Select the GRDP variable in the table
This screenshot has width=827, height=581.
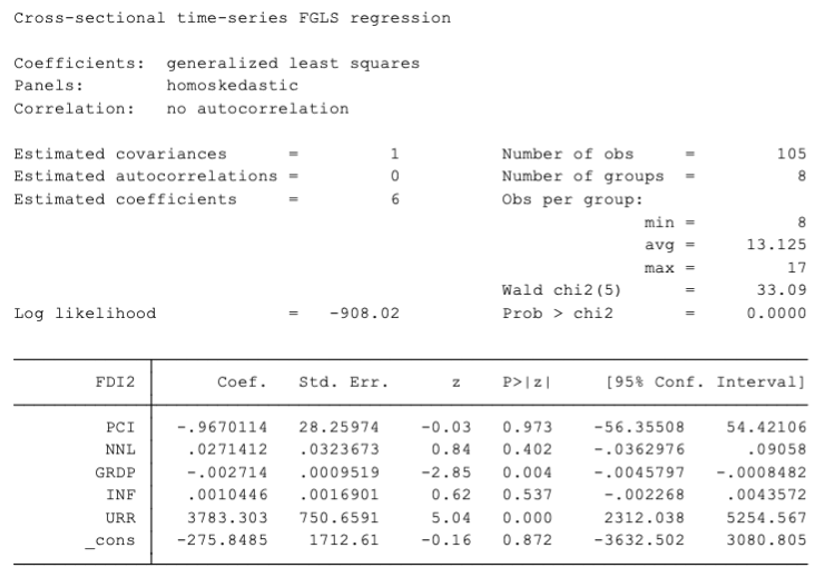[x=117, y=472]
